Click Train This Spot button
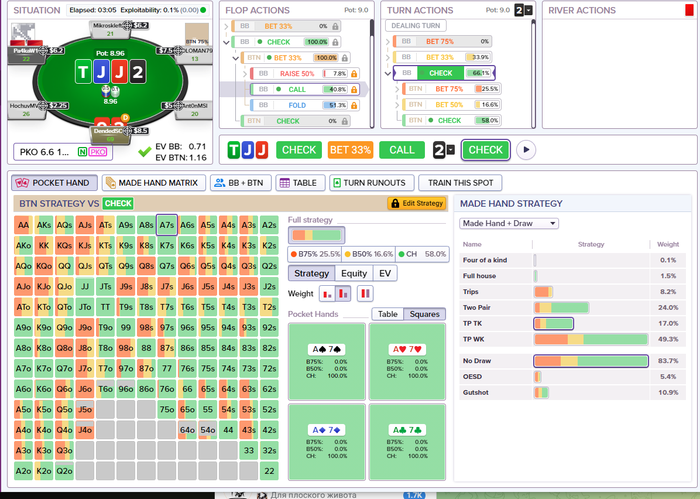 460,183
